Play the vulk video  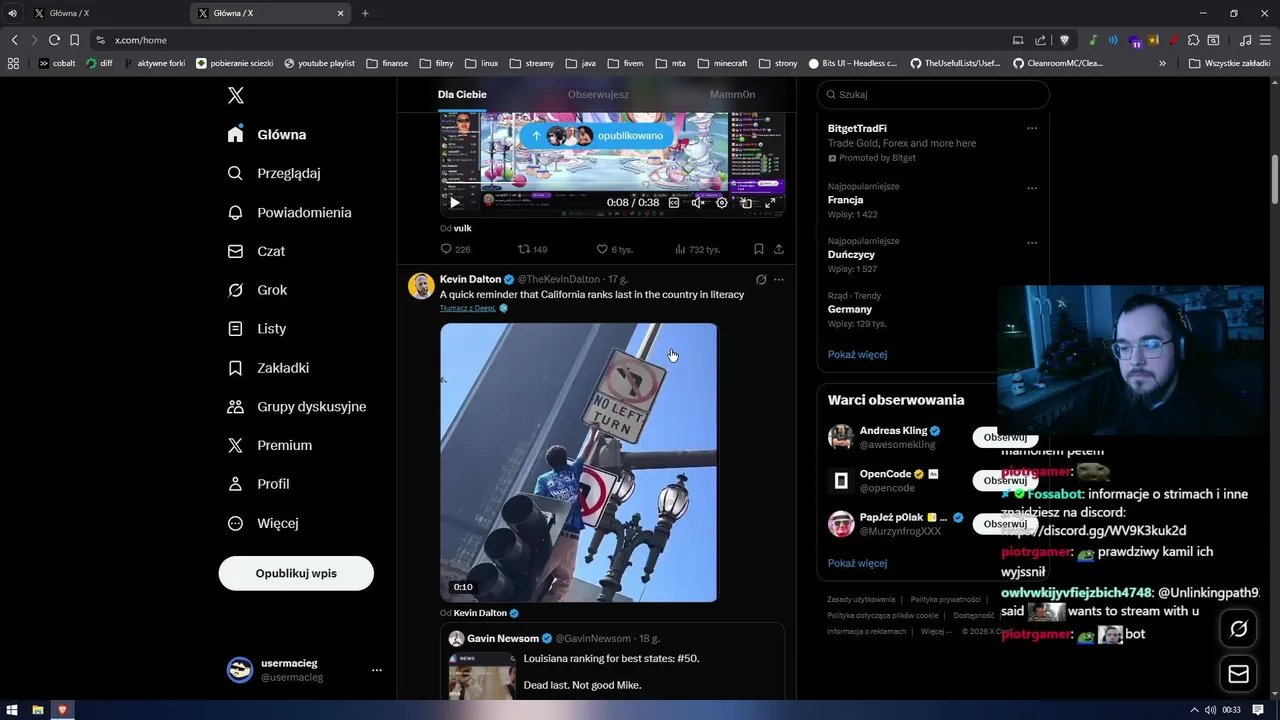454,202
